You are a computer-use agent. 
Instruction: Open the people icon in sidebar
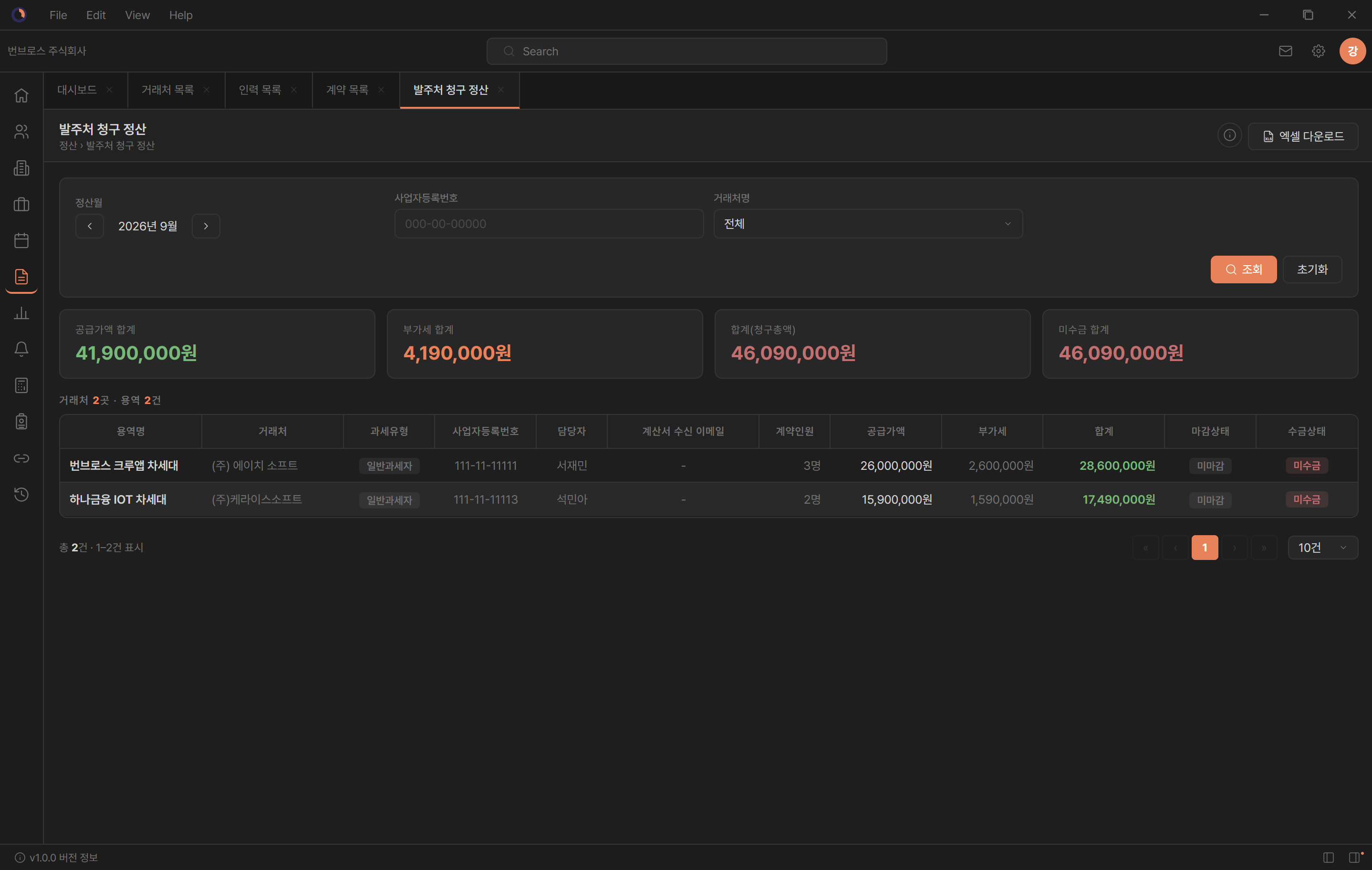(21, 132)
